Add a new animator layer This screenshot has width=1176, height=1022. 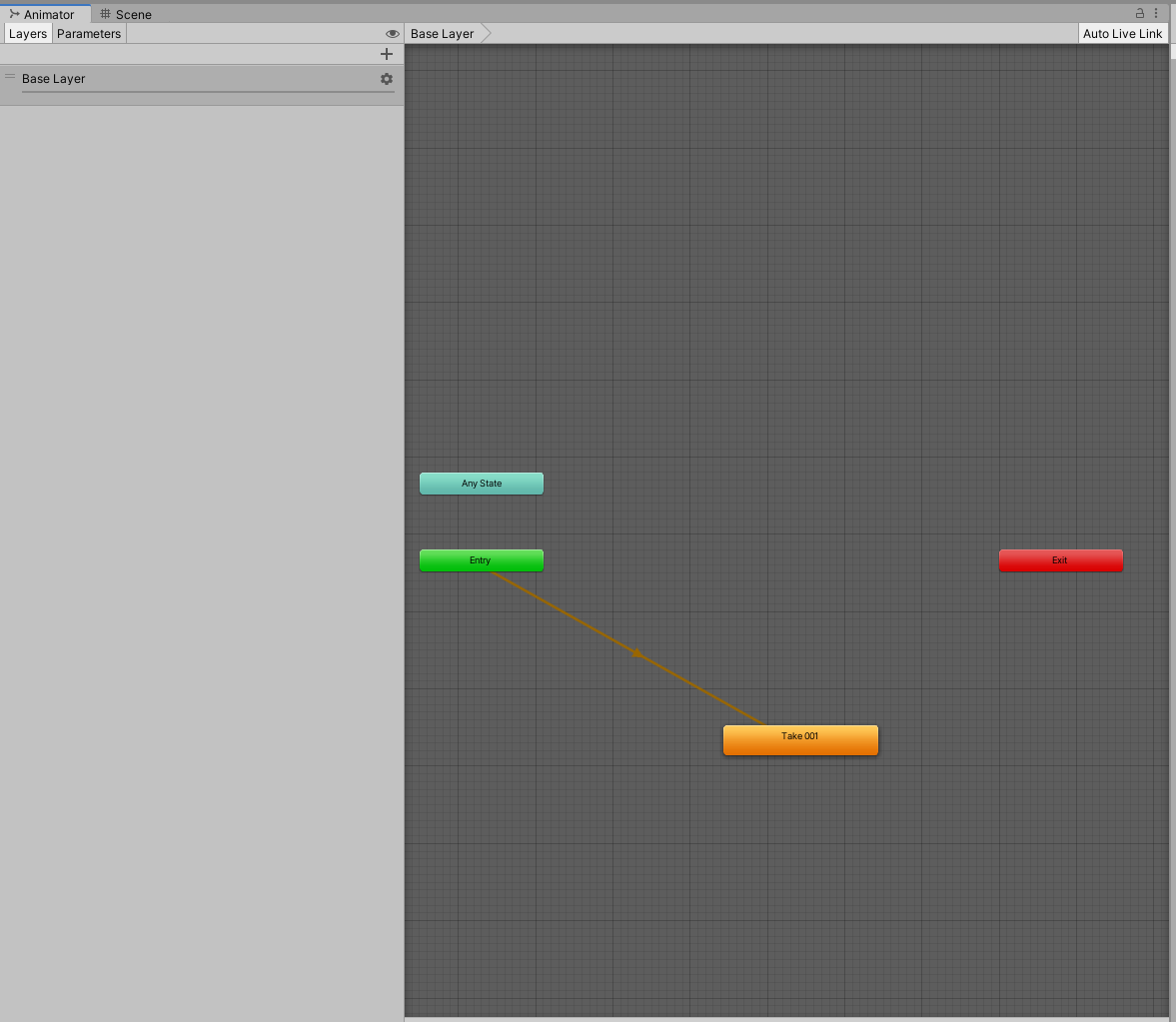[x=387, y=54]
